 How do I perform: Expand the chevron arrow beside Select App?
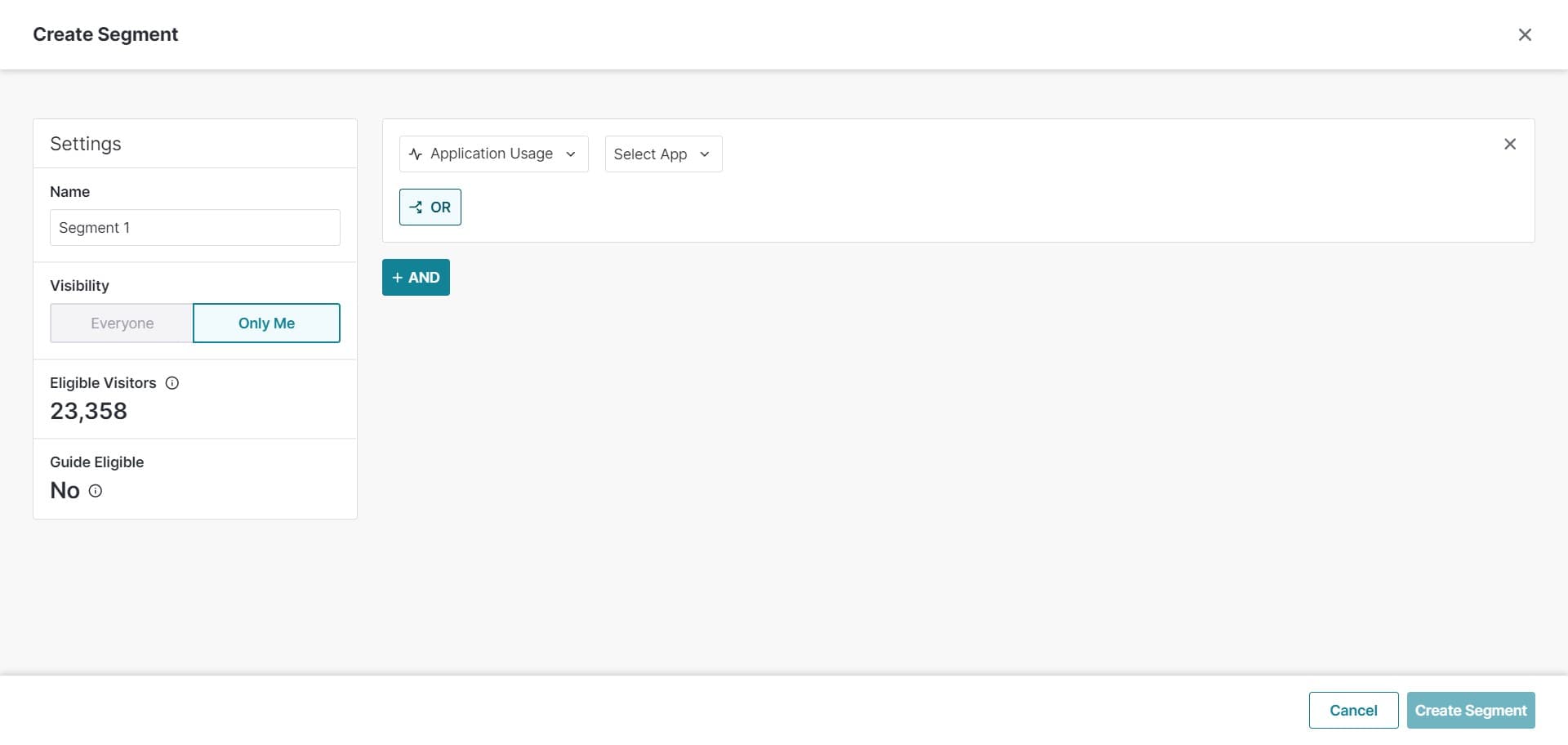(x=705, y=154)
